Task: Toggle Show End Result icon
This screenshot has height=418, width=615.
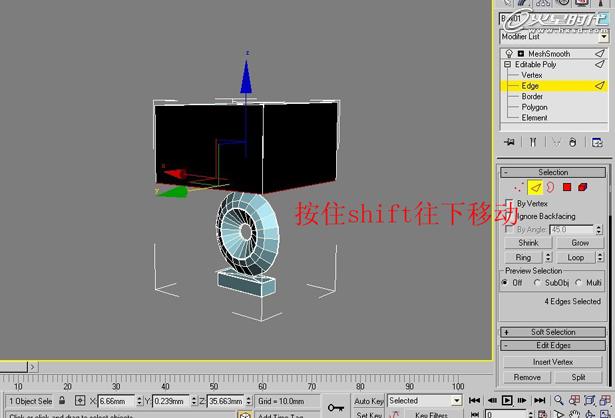Action: tap(534, 143)
